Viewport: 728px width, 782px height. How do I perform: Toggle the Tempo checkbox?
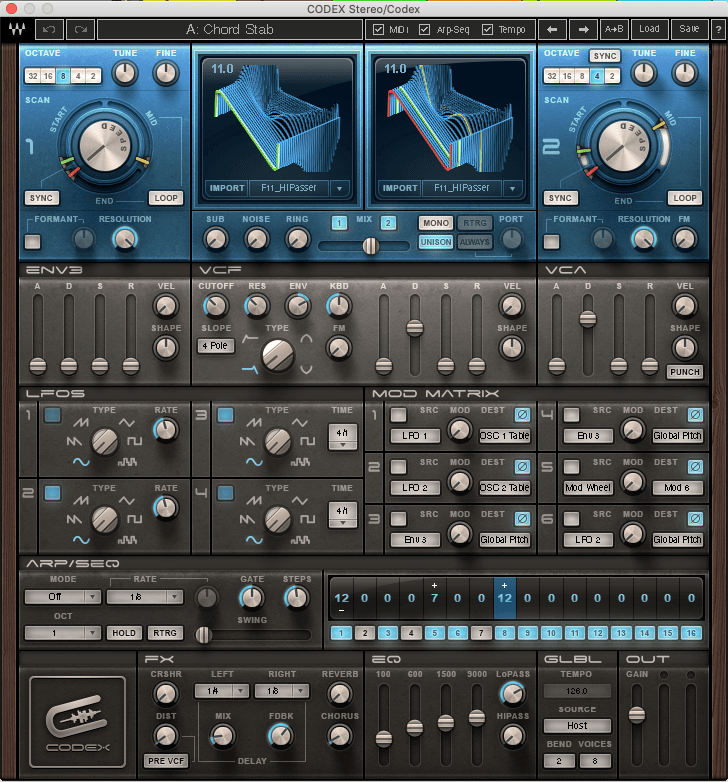tap(487, 29)
